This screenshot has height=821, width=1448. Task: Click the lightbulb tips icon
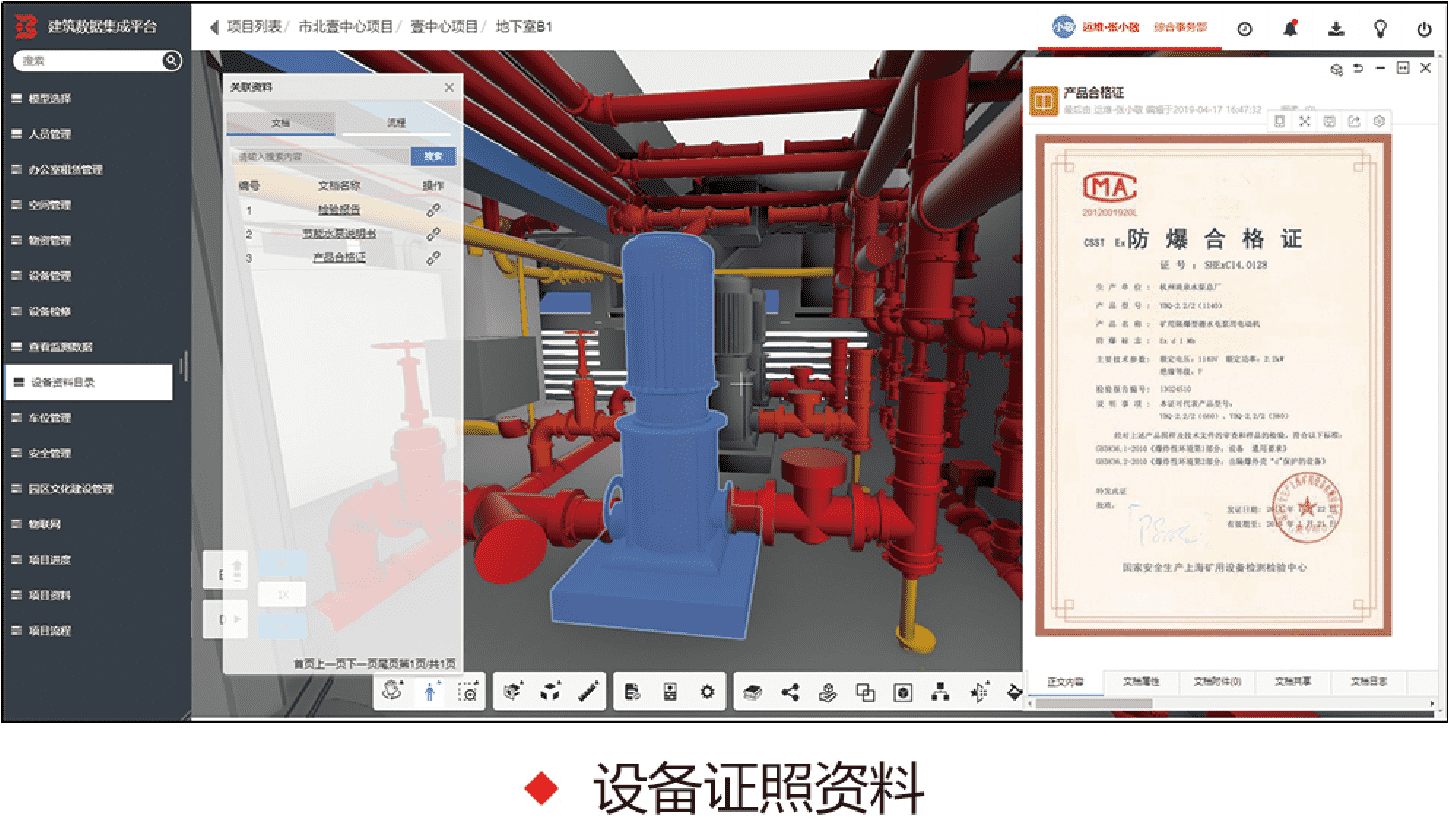click(x=1380, y=28)
